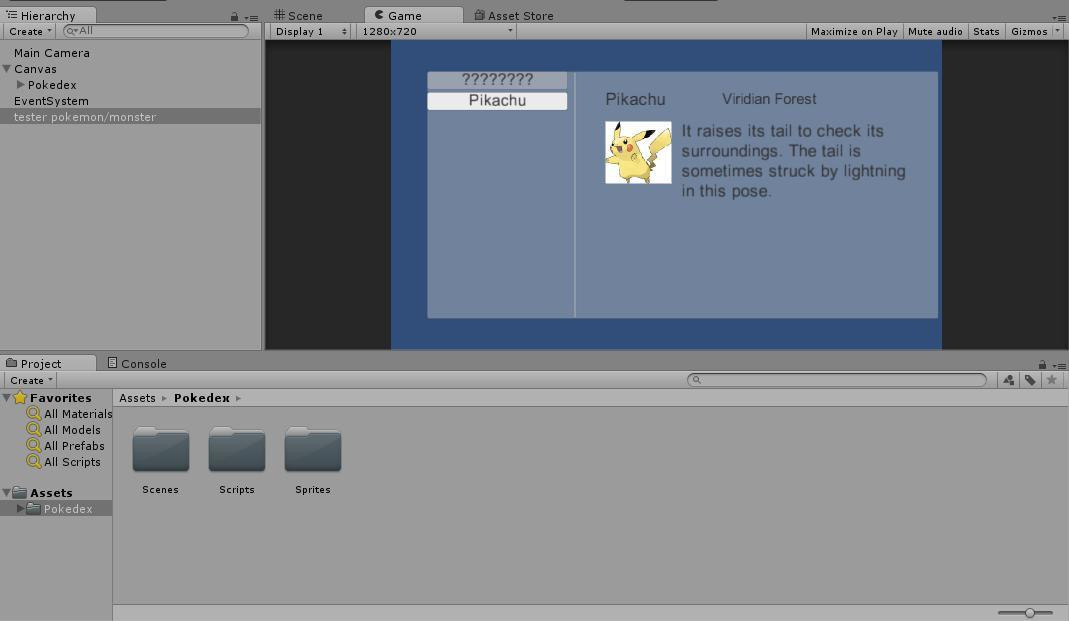
Task: Click the Hierarchy panel lock icon
Action: coord(235,16)
